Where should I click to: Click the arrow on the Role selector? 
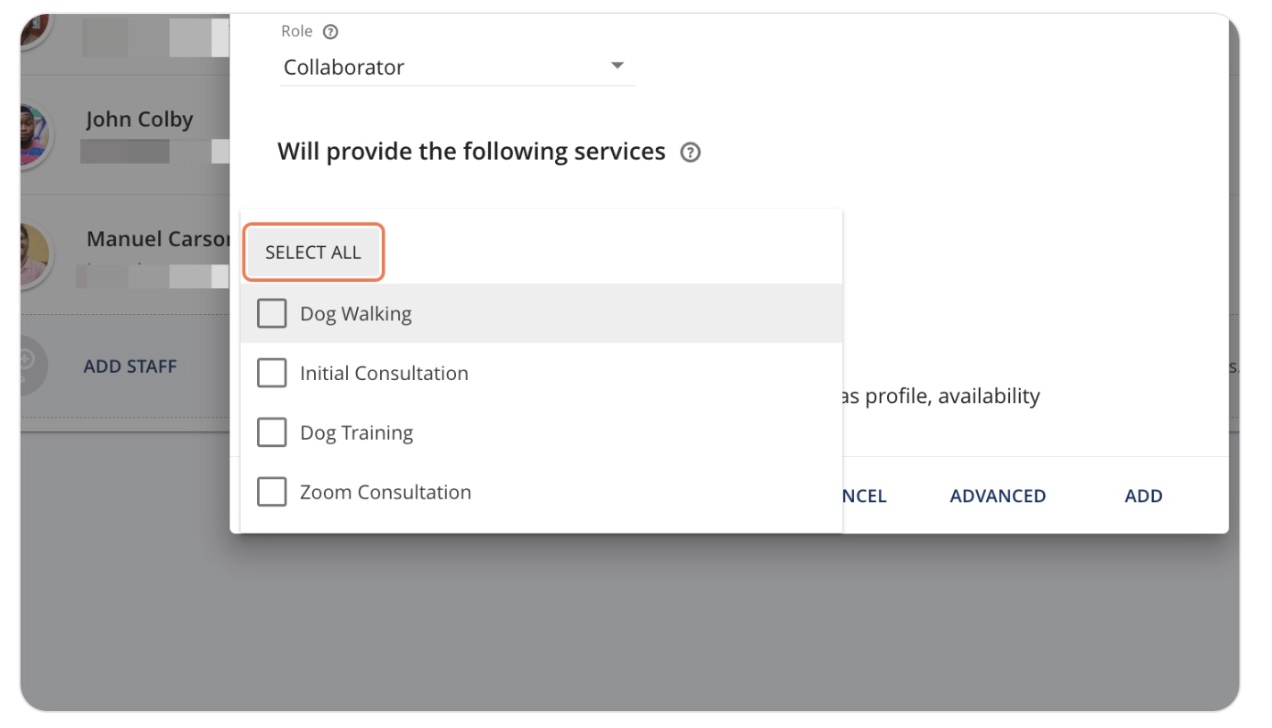point(617,67)
